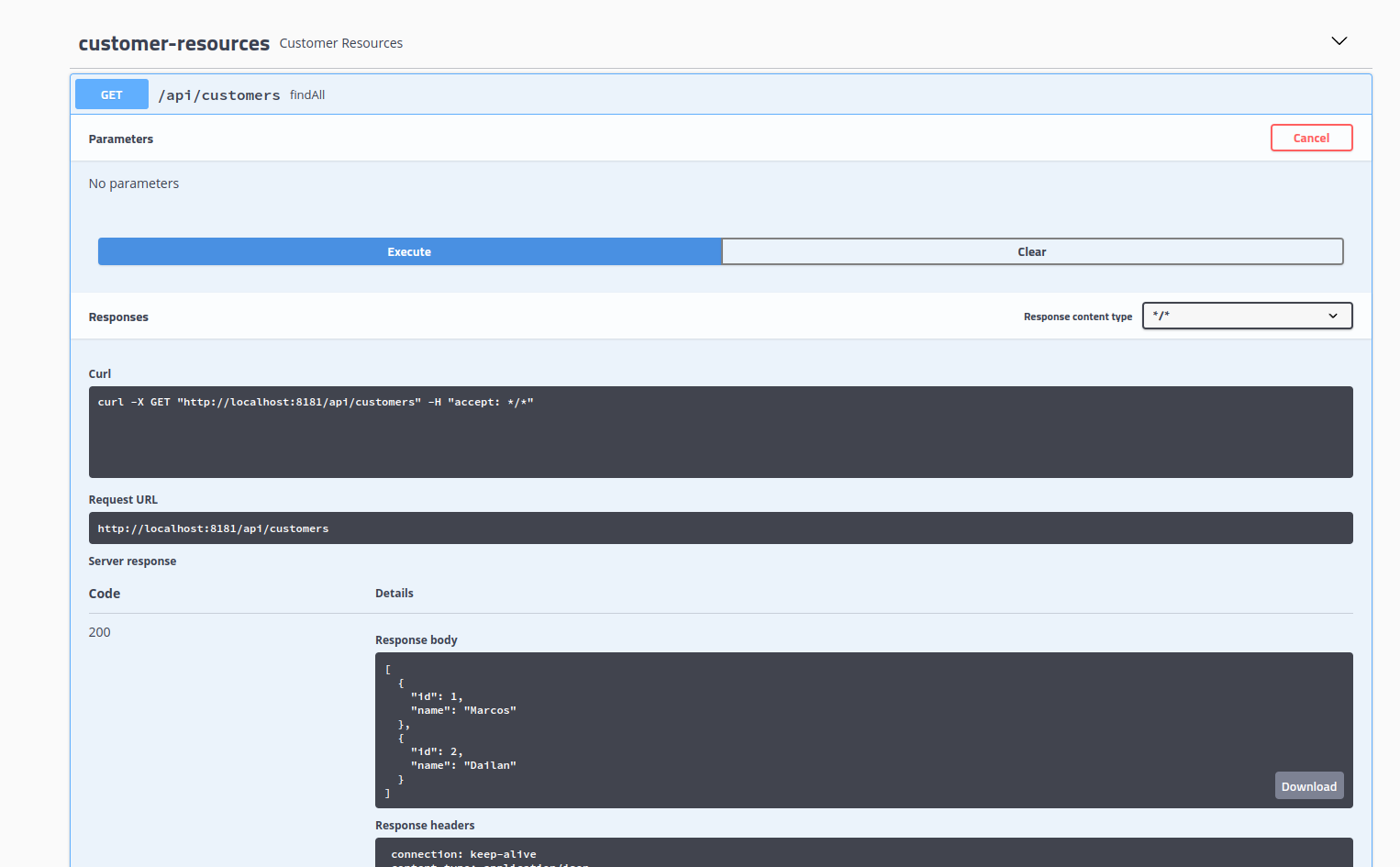Viewport: 1400px width, 867px height.
Task: Click the blue GET method badge
Action: click(111, 94)
